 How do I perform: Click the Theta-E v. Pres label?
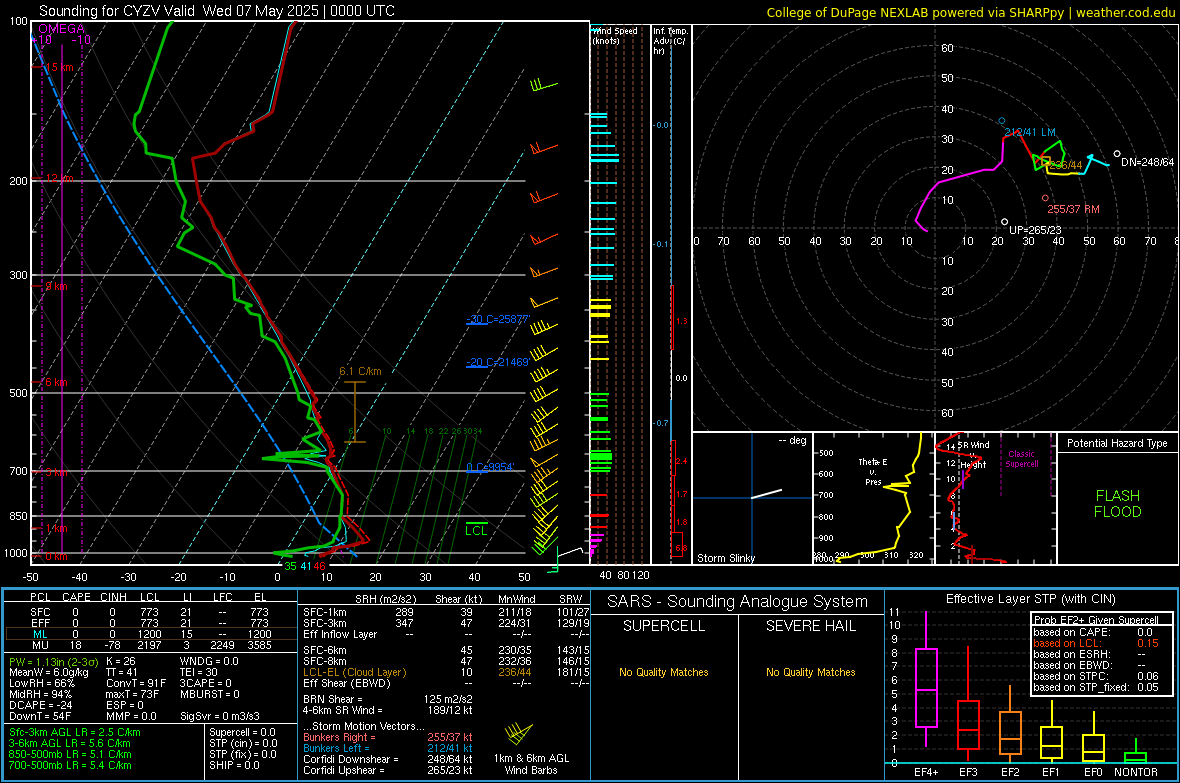[x=873, y=472]
